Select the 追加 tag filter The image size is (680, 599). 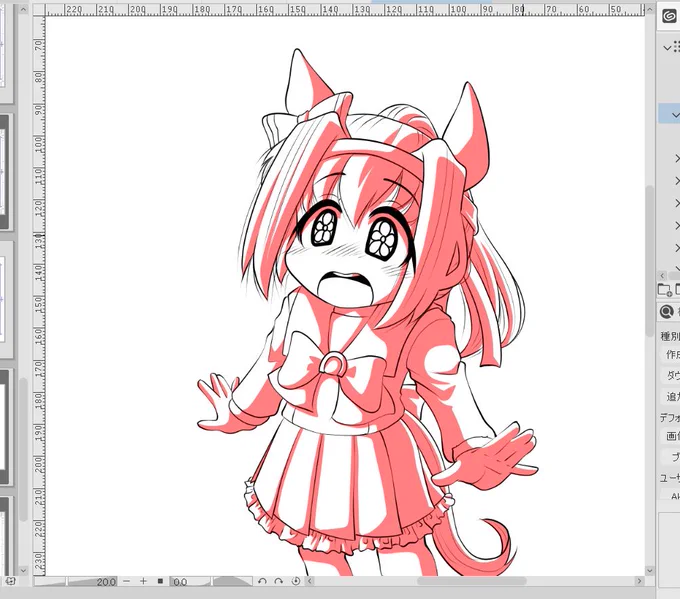672,396
